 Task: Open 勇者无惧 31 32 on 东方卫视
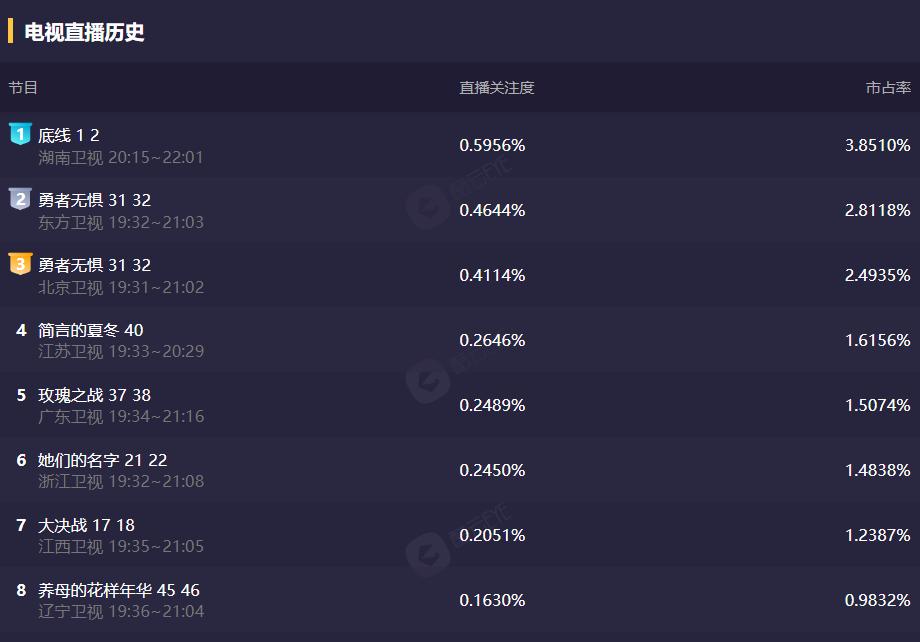[x=94, y=200]
